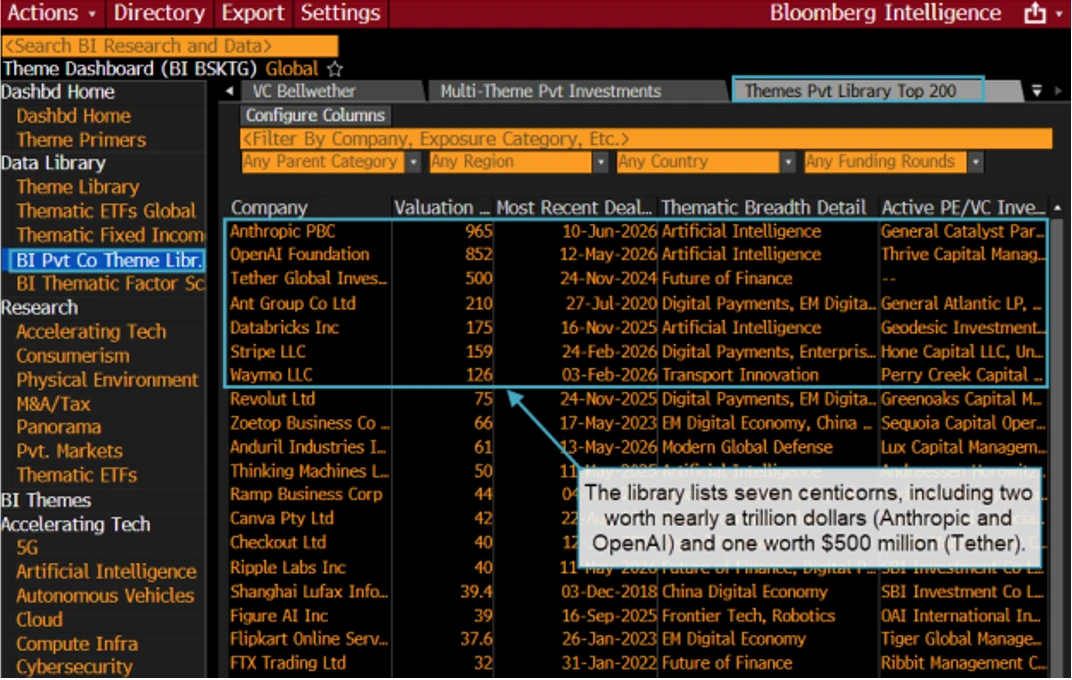1072x680 pixels.
Task: Open the Actions dropdown menu
Action: pos(52,13)
